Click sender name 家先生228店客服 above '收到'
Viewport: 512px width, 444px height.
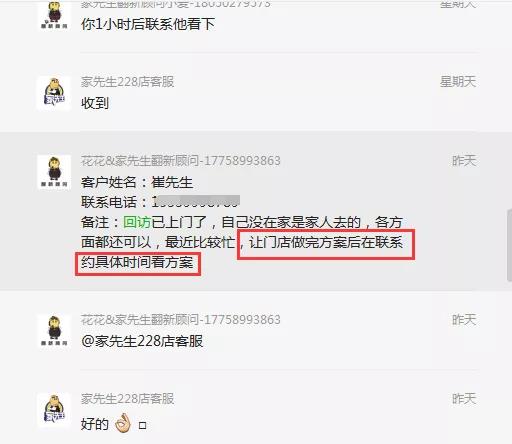pyautogui.click(x=128, y=82)
